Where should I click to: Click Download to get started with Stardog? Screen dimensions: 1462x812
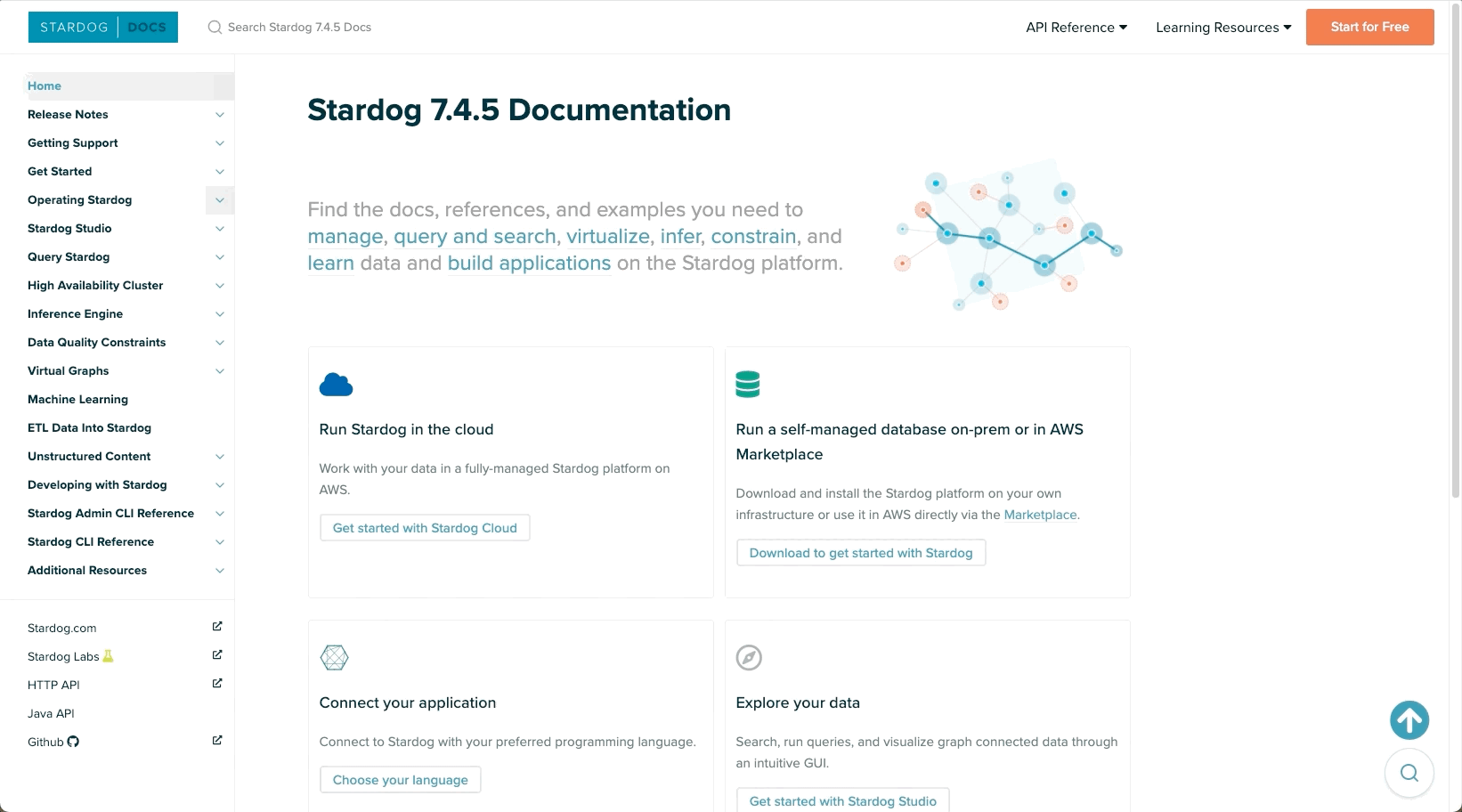pyautogui.click(x=861, y=553)
